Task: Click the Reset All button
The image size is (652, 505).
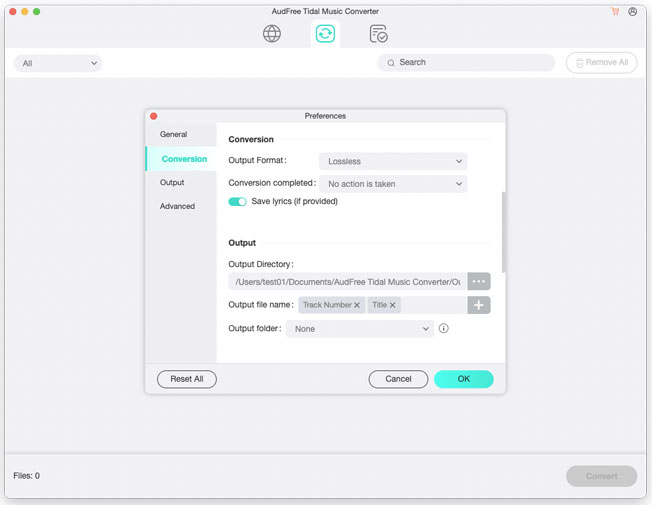Action: pyautogui.click(x=187, y=379)
